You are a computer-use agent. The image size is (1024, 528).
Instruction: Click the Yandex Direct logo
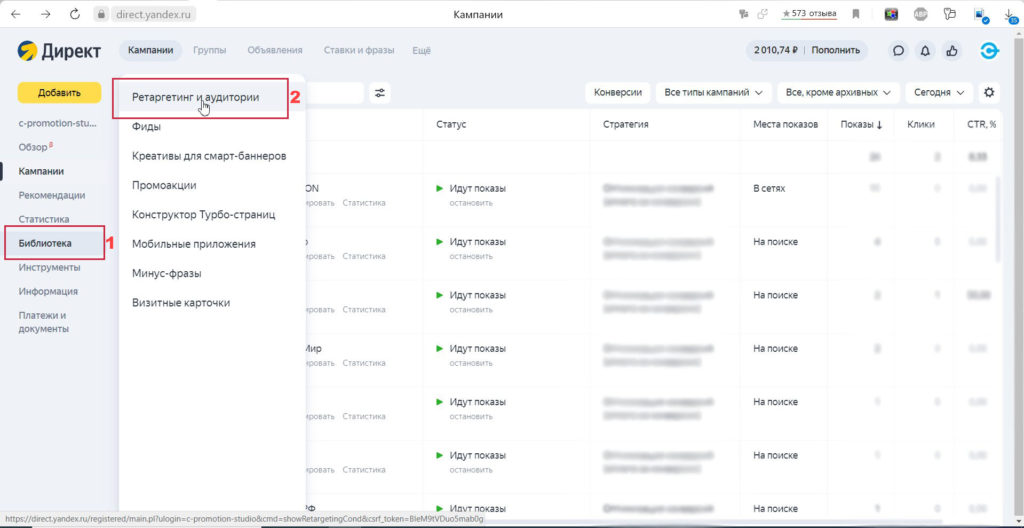point(58,51)
